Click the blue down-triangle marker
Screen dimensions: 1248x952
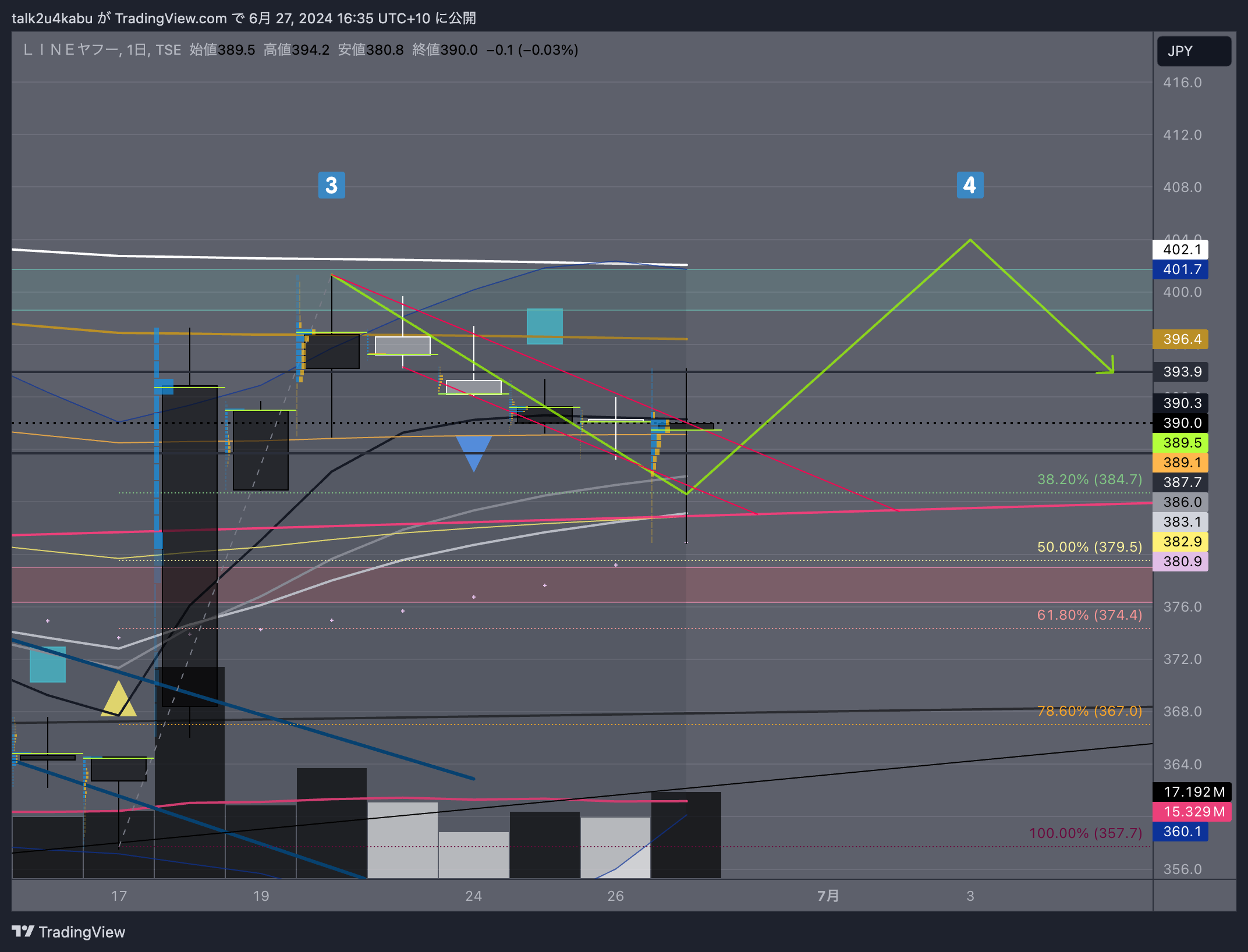(474, 454)
